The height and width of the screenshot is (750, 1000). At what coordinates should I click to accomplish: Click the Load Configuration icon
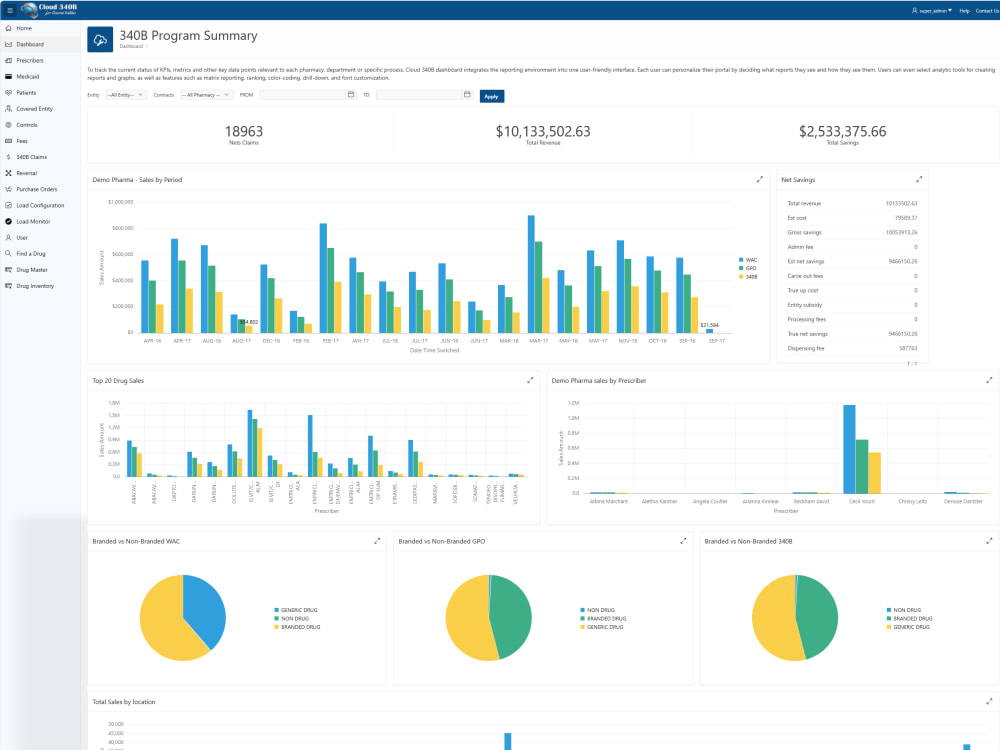point(8,205)
